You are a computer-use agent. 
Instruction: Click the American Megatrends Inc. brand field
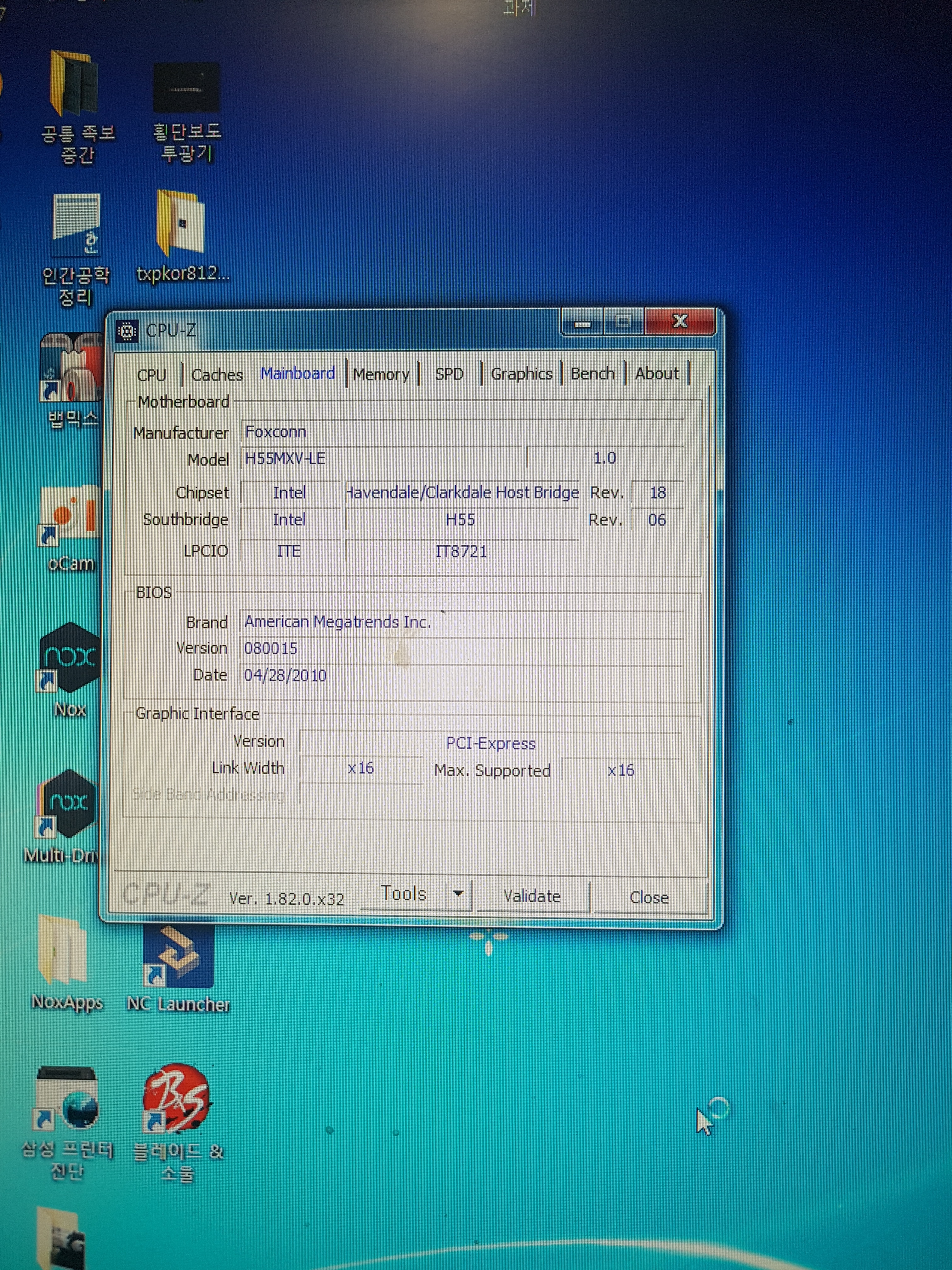tap(461, 622)
